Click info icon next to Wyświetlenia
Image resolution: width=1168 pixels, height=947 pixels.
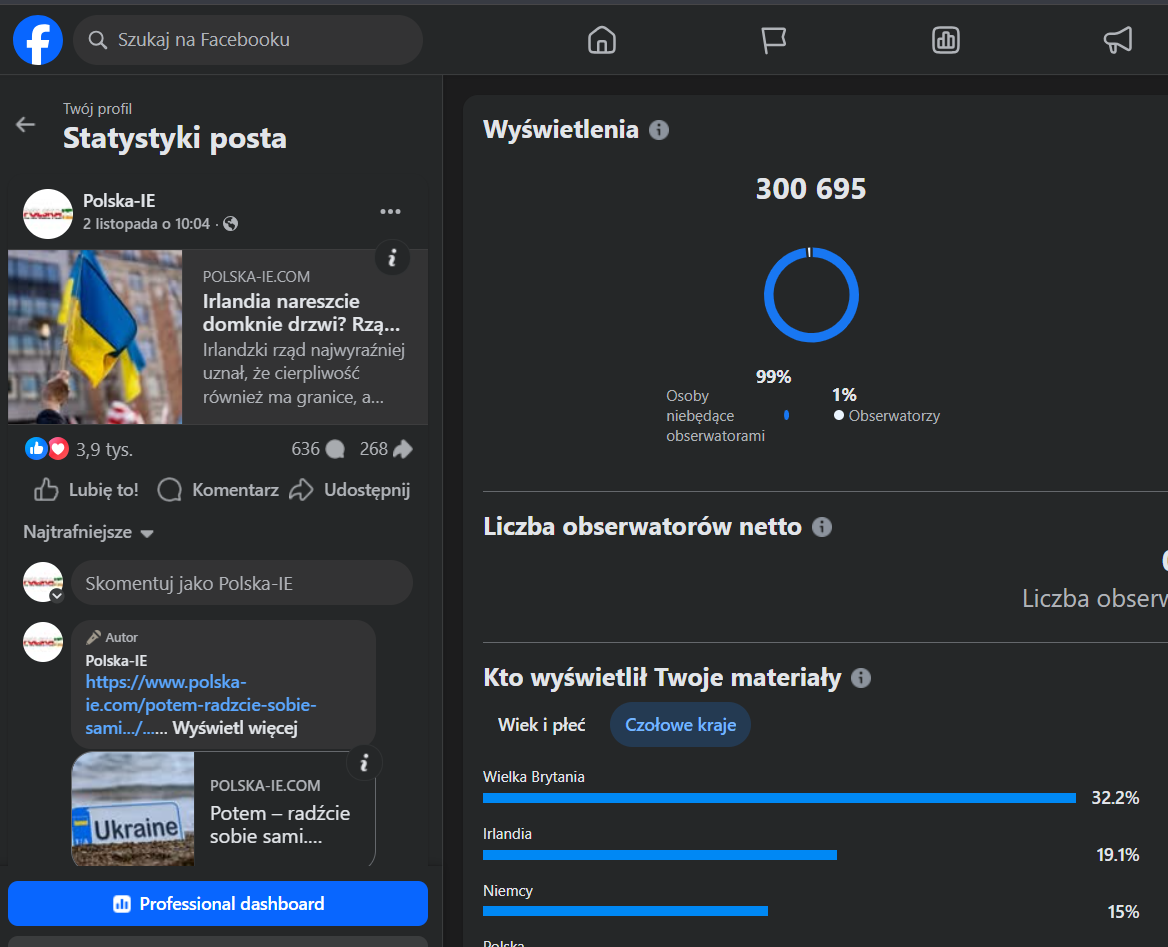[659, 130]
